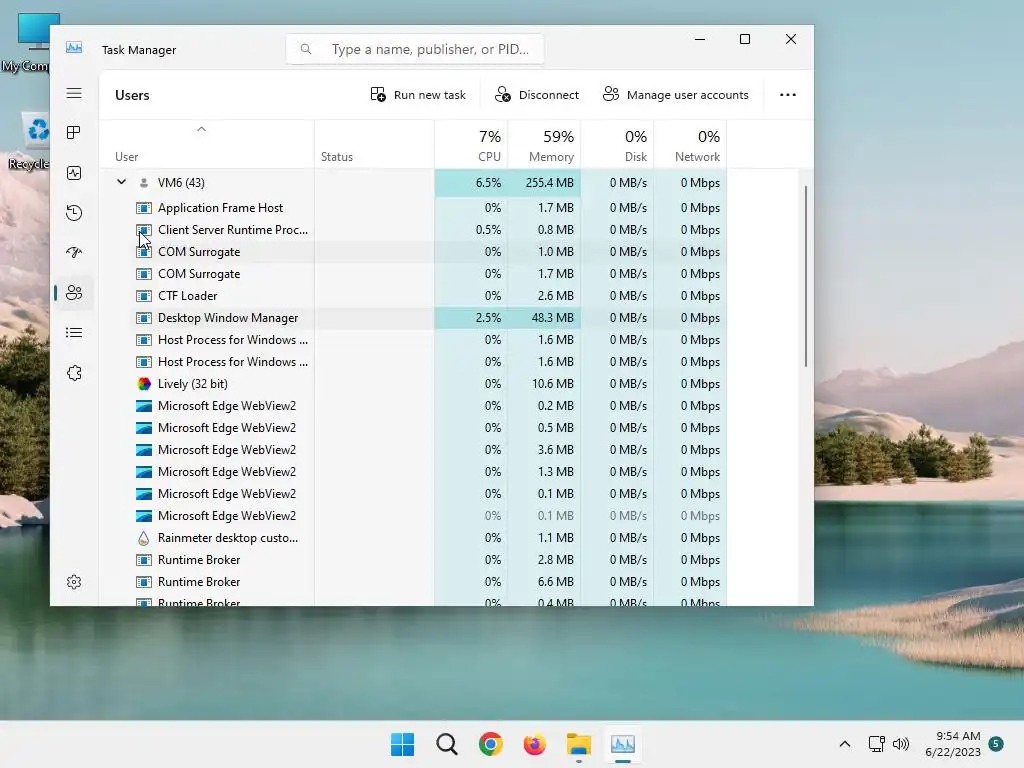Click the CTF Loader process icon
This screenshot has width=1024, height=768.
click(x=144, y=296)
